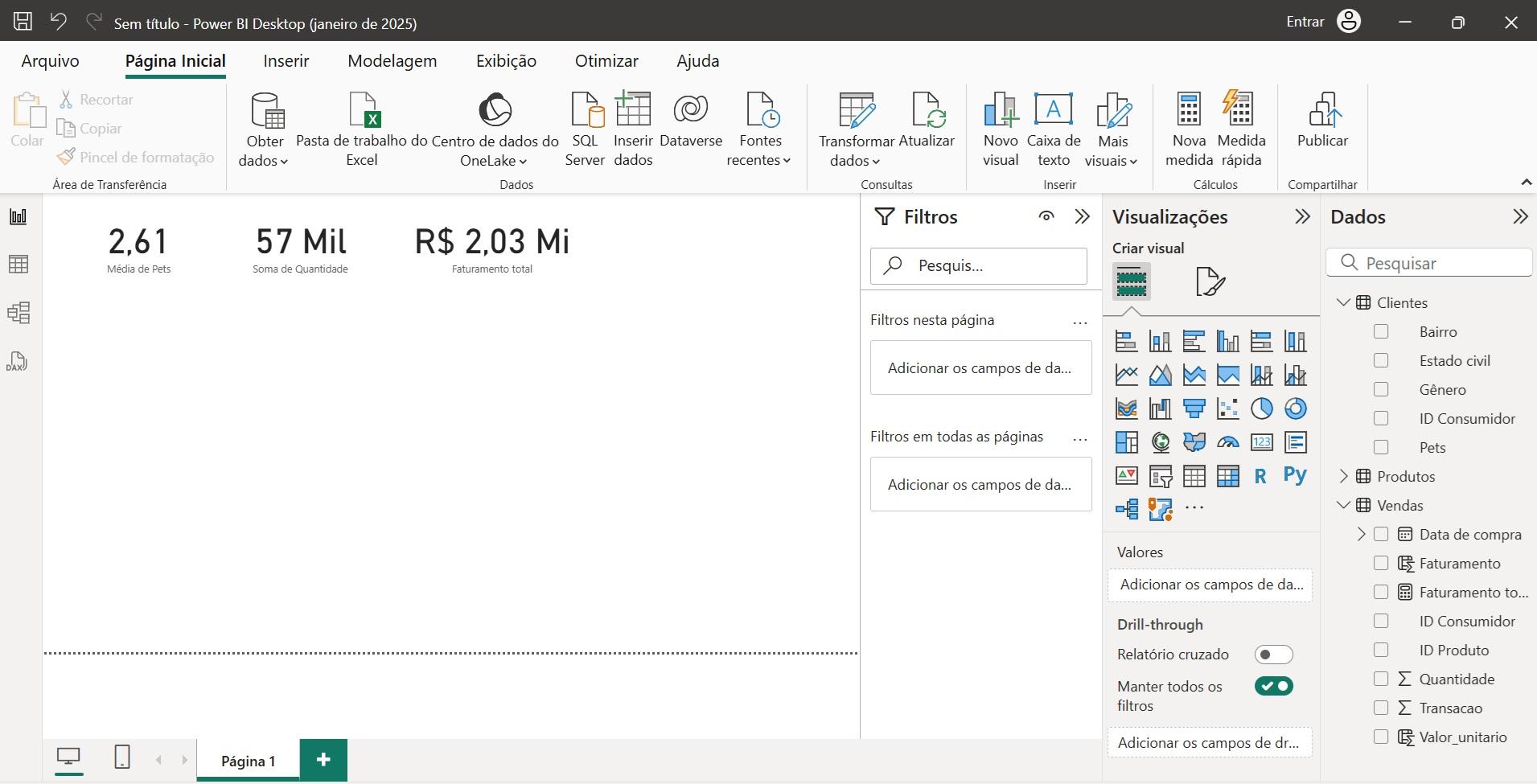
Task: Click the Nova medida icon
Action: pyautogui.click(x=1188, y=111)
